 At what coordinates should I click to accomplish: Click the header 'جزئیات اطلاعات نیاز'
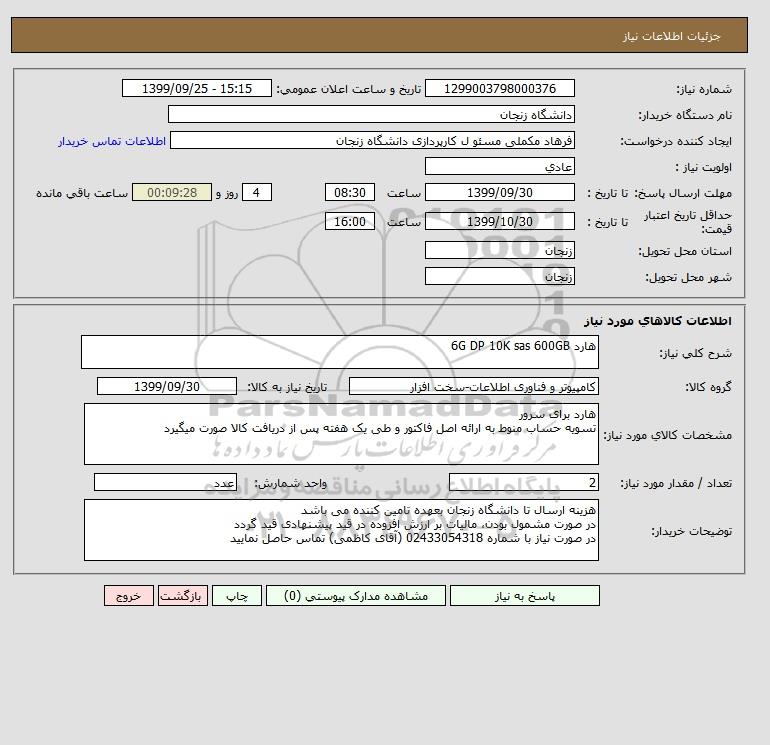[x=672, y=36]
